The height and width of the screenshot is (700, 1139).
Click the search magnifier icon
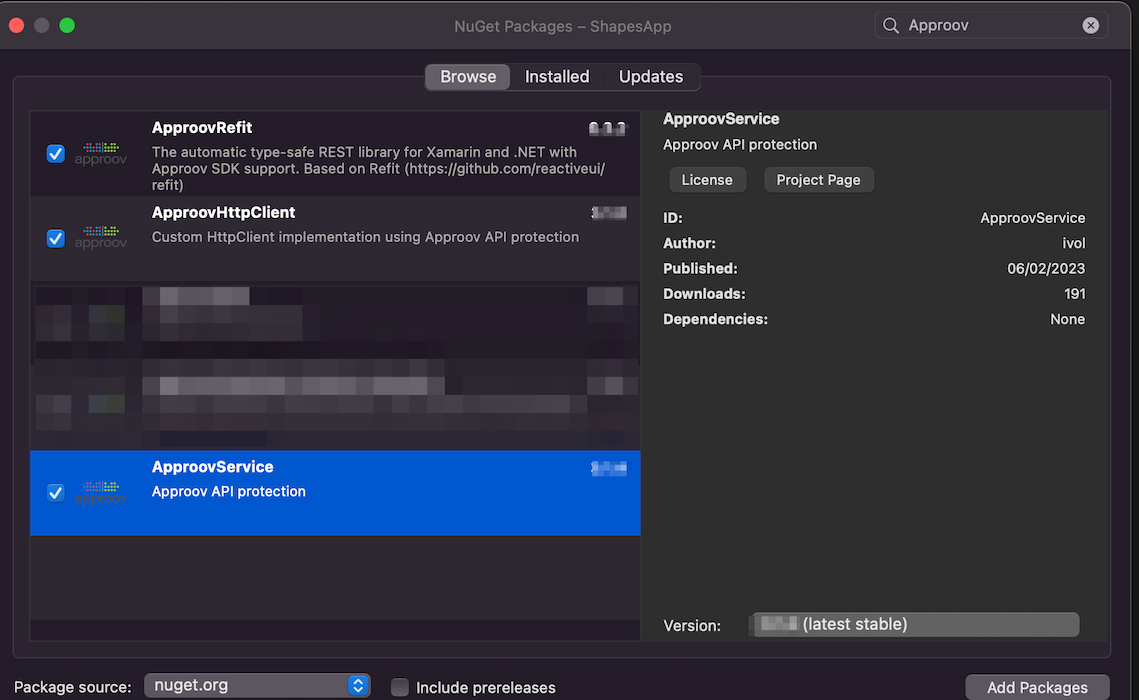(x=891, y=25)
